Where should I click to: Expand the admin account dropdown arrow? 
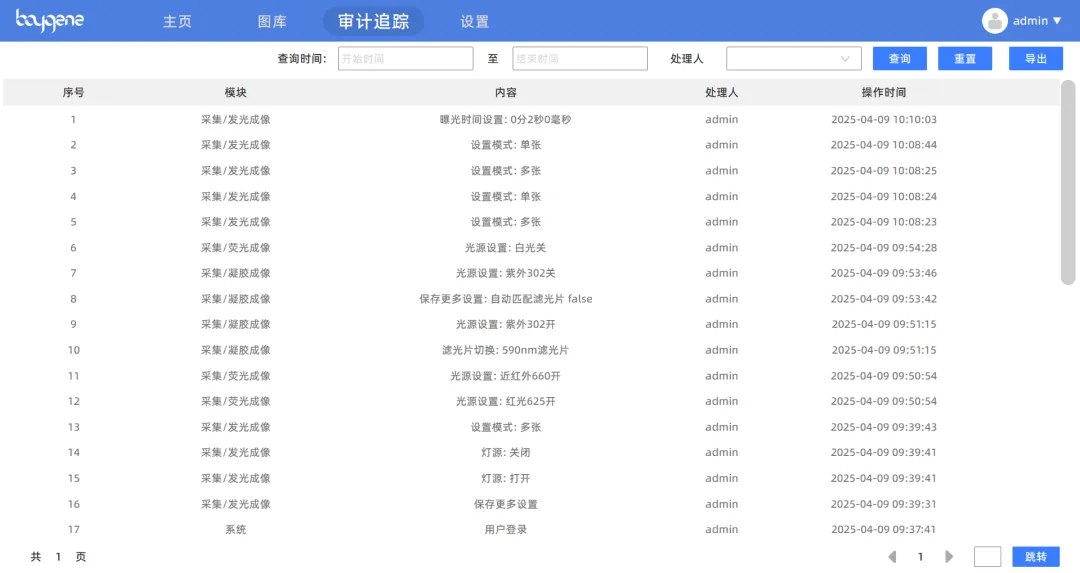tap(1057, 21)
